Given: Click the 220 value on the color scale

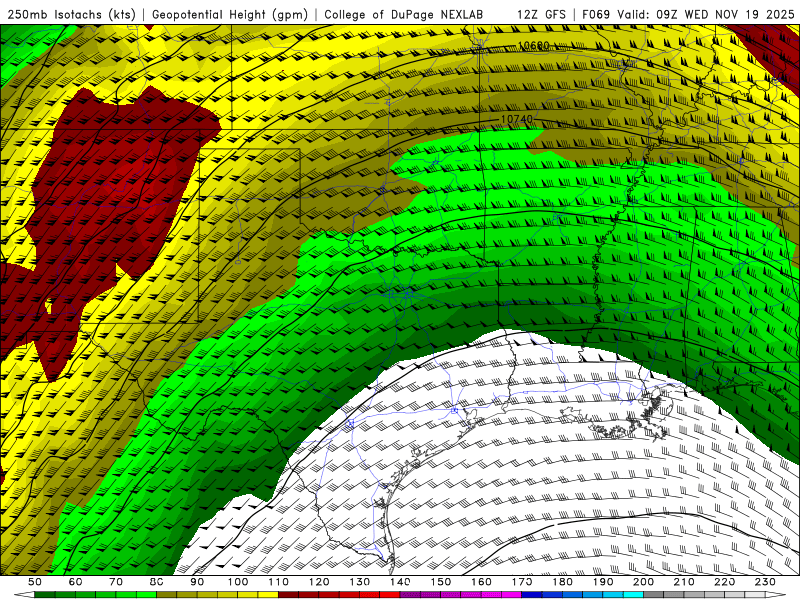Looking at the screenshot, I should click(x=724, y=582).
